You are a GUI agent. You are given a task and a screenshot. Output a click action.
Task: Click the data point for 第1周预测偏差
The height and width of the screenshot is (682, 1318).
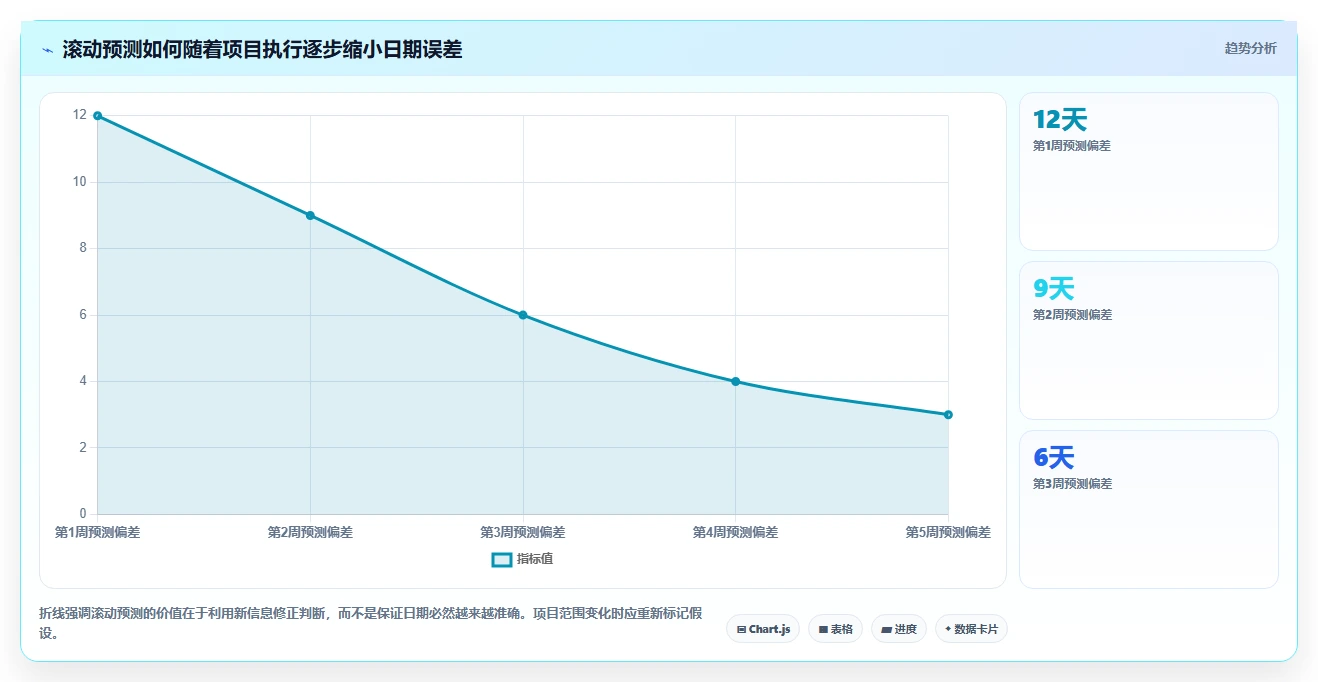[97, 116]
